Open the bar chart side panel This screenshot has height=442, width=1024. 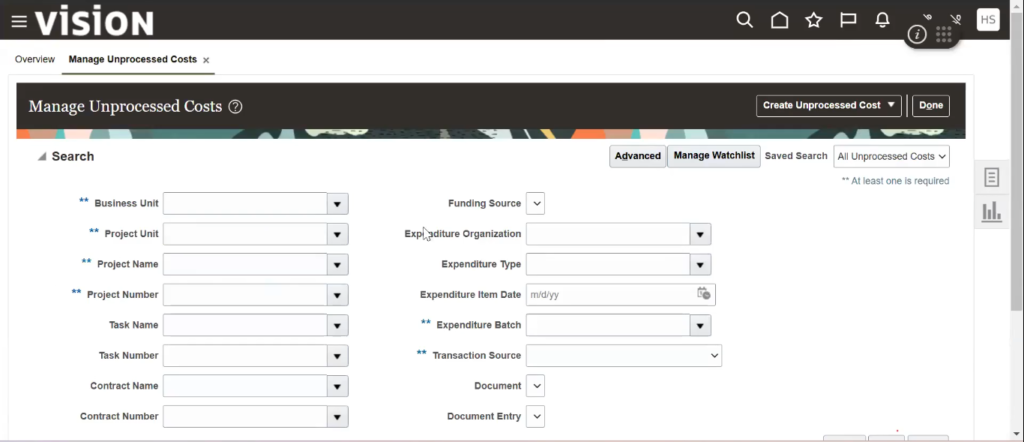(x=991, y=211)
